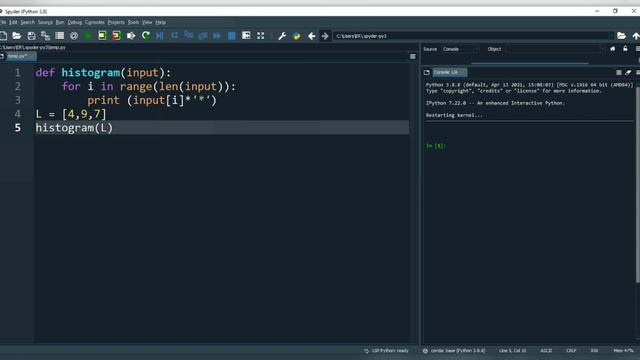Clear console variables with eraser icon
Viewport: 640px width, 360px height.
(x=628, y=72)
